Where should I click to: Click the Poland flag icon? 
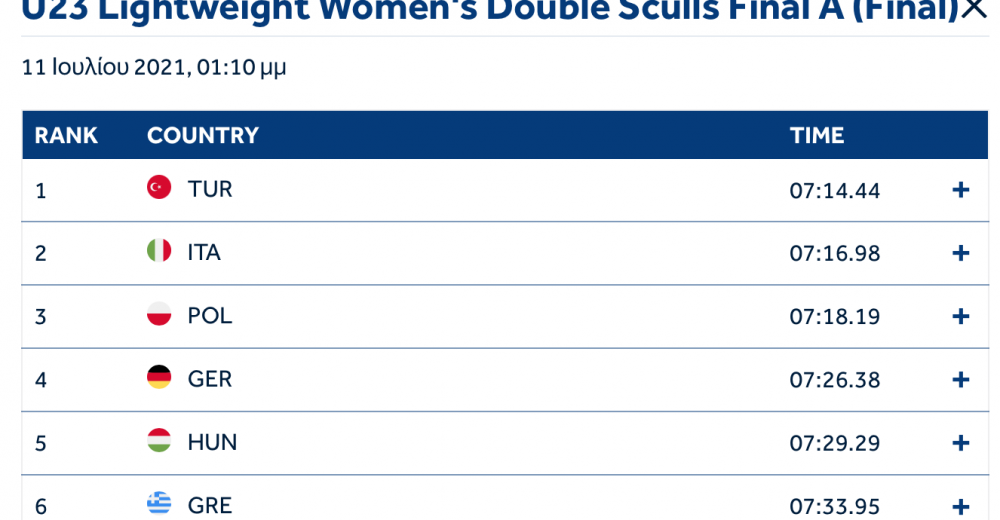pos(159,315)
